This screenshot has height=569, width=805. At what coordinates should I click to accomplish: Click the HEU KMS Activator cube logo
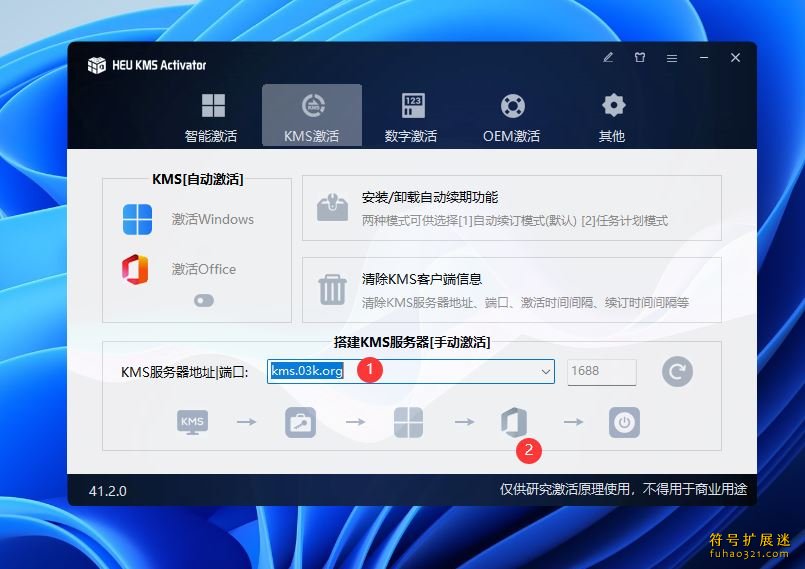97,65
